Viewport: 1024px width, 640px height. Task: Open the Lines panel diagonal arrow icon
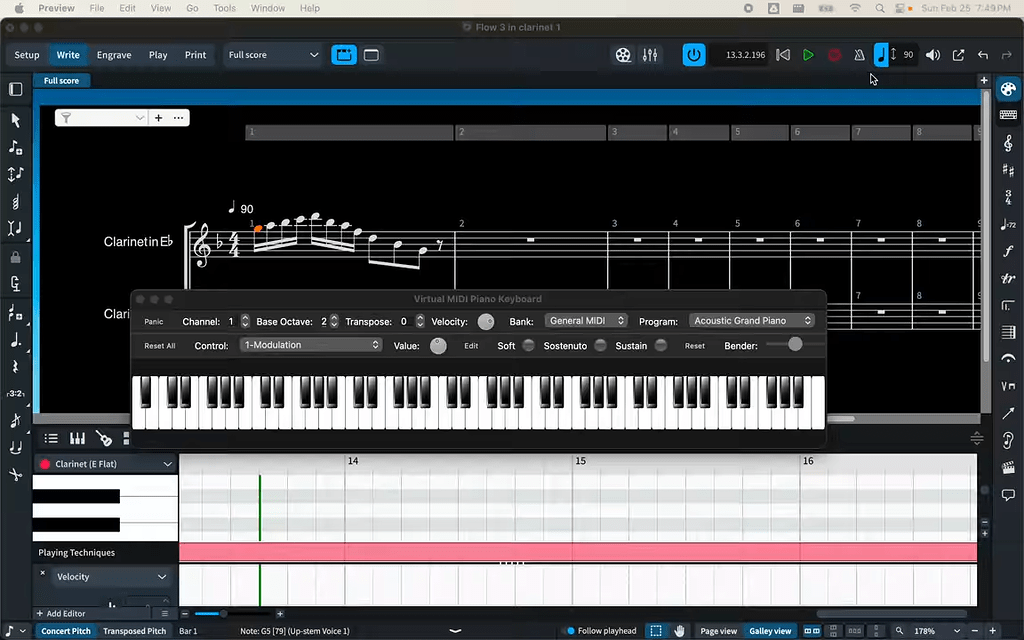click(x=1008, y=413)
